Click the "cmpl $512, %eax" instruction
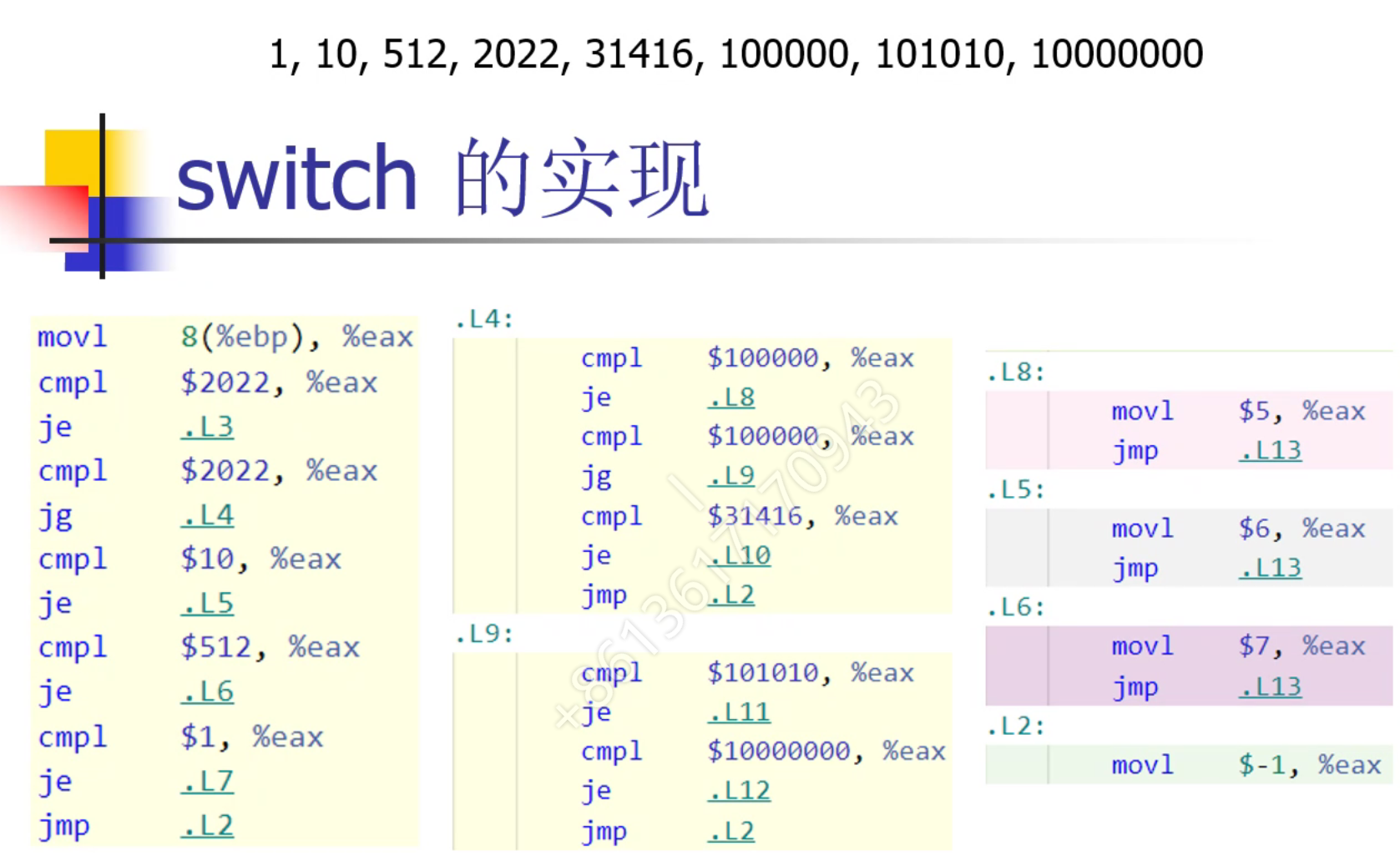The width and height of the screenshot is (1400, 866). pos(199,648)
